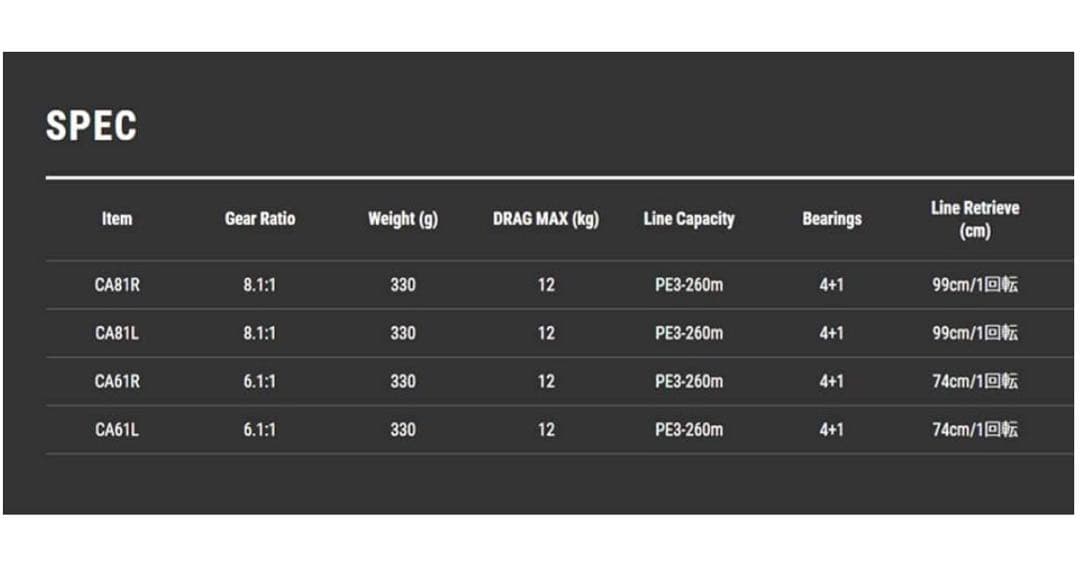Screen dimensions: 1080x575
Task: Click the Line Capacity column header
Action: tap(689, 219)
